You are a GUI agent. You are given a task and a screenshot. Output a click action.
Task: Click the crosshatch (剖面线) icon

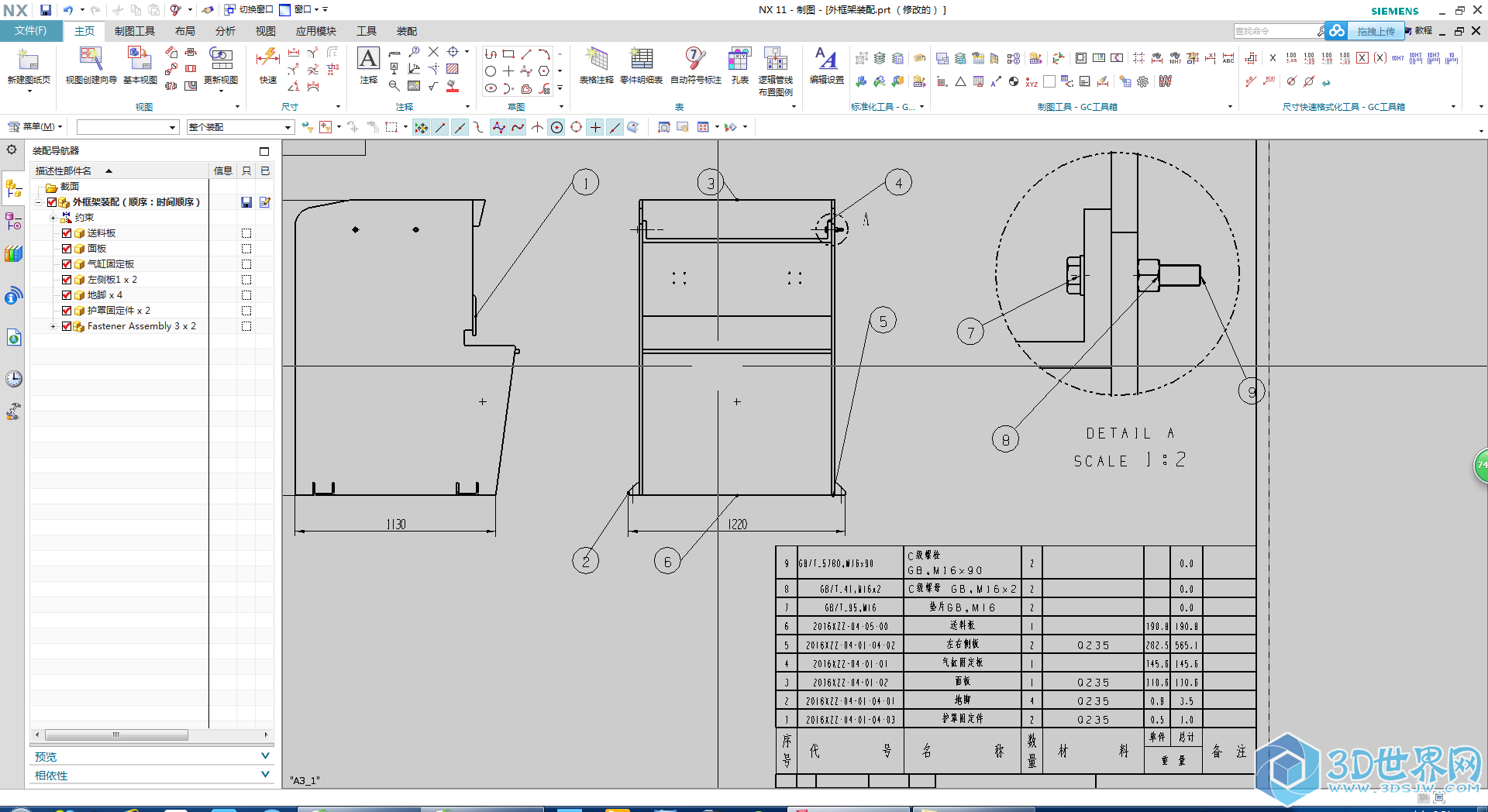tap(453, 70)
